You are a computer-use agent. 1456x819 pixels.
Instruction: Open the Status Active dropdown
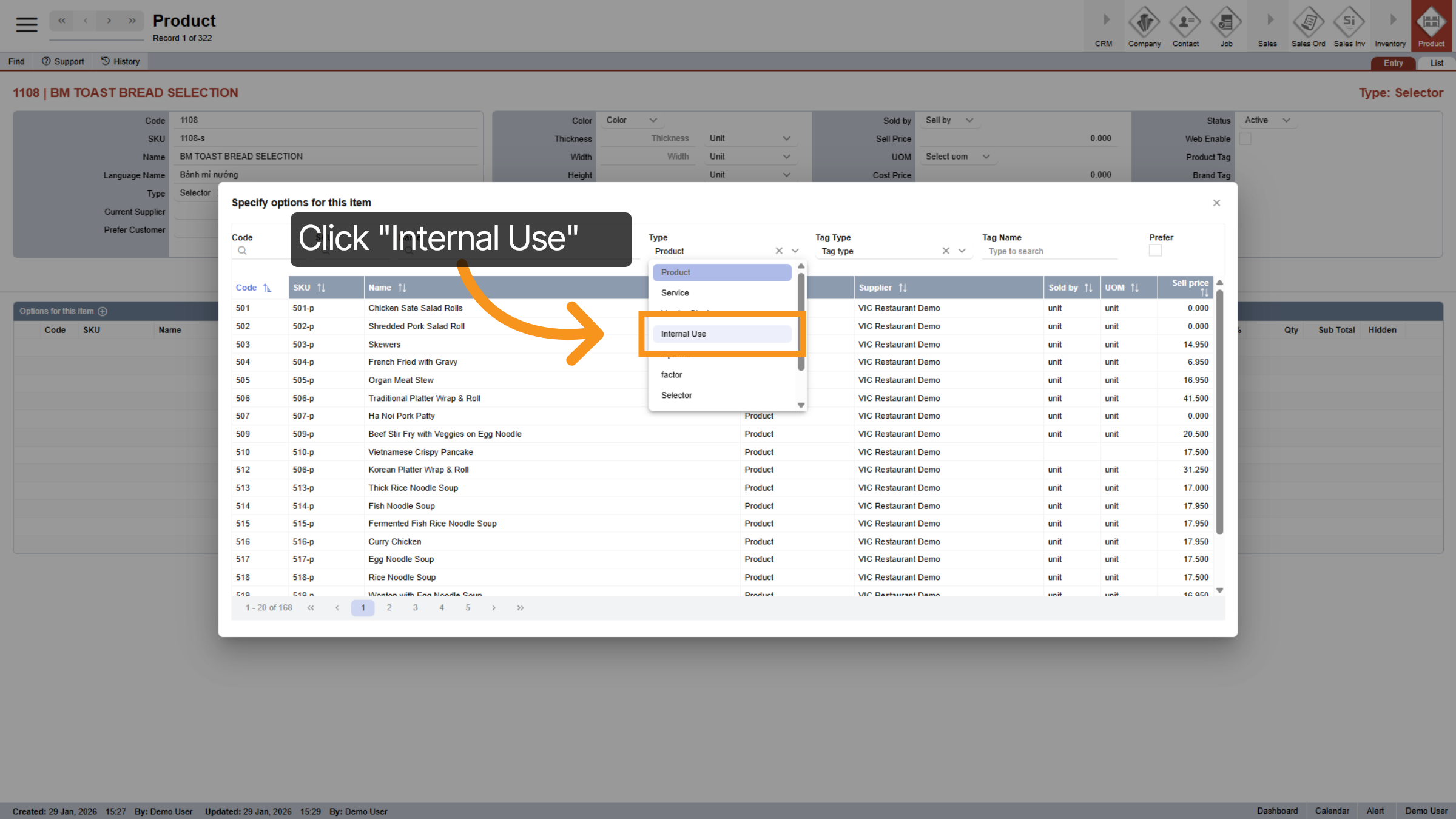[x=1267, y=120]
